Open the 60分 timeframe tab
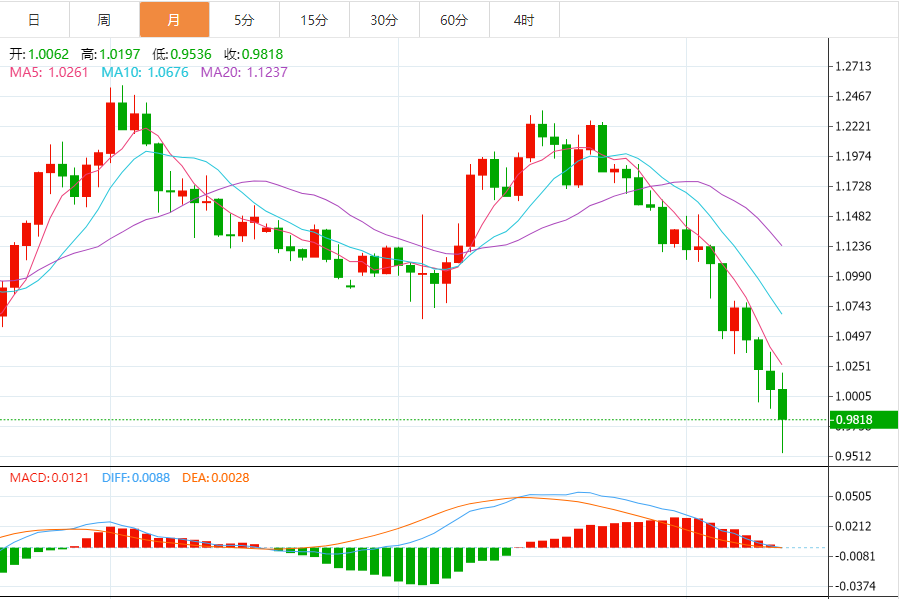900x599 pixels. coord(455,20)
